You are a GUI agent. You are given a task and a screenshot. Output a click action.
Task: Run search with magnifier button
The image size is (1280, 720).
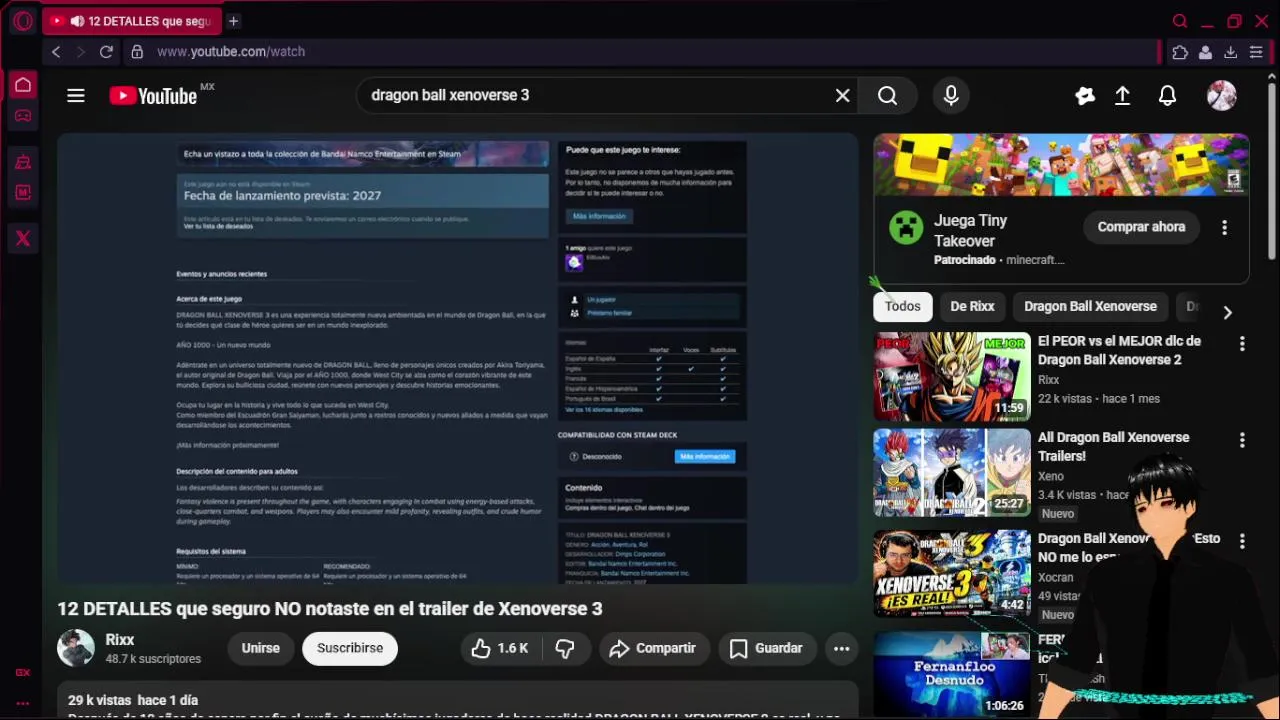888,95
